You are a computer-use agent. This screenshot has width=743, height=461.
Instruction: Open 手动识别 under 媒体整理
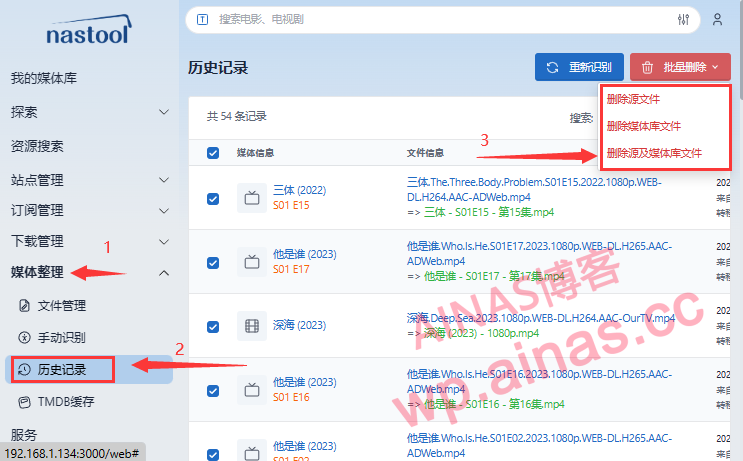(x=62, y=337)
